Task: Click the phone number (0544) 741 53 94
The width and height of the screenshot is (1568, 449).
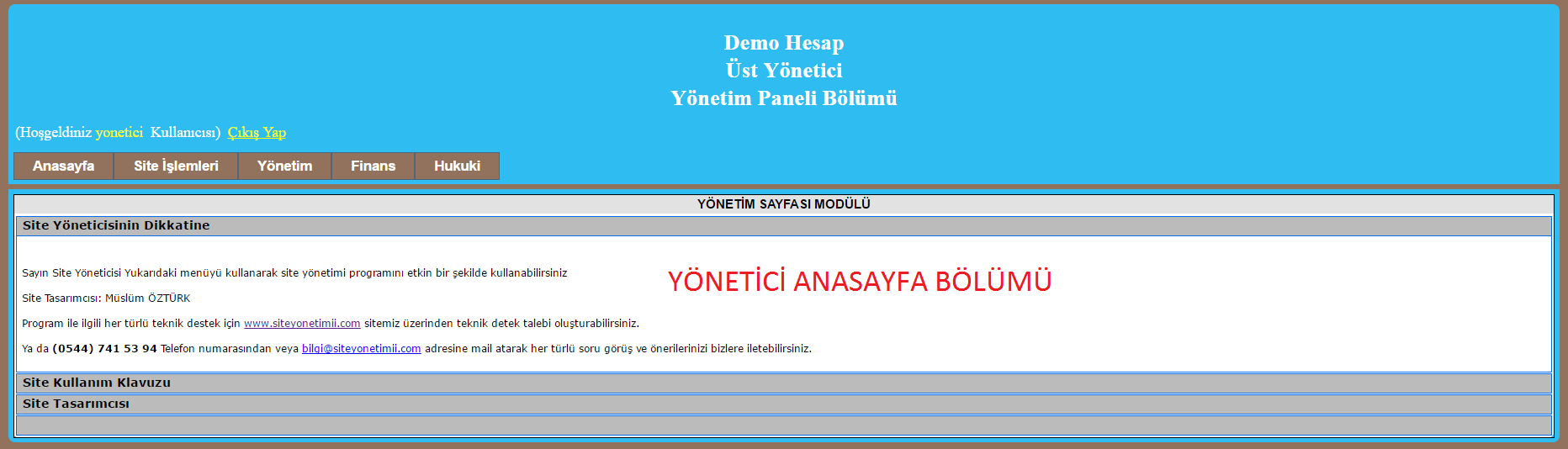Action: tap(104, 349)
